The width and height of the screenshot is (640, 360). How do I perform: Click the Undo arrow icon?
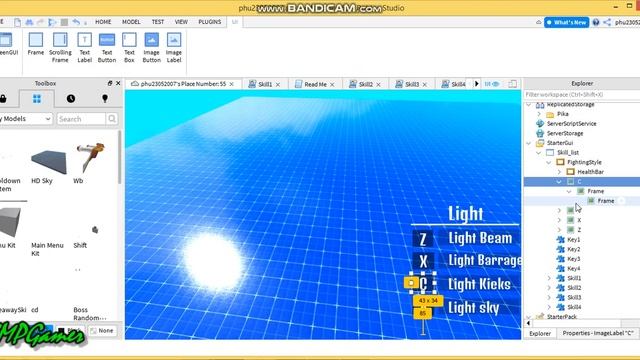click(x=76, y=22)
